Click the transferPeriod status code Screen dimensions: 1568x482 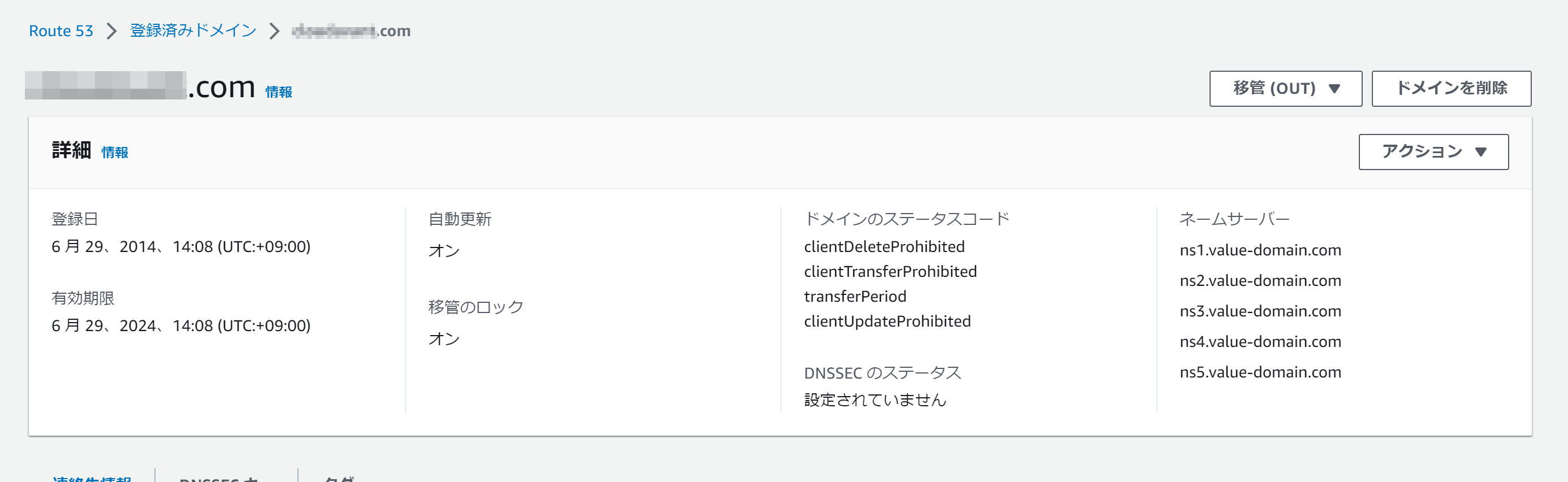coord(854,297)
